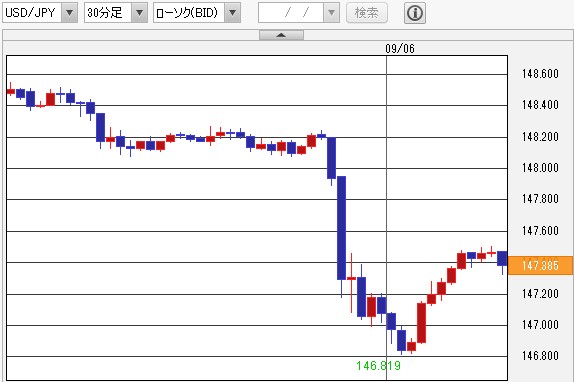Open the date picker dropdown arrow
Image resolution: width=574 pixels, height=382 pixels.
point(331,13)
